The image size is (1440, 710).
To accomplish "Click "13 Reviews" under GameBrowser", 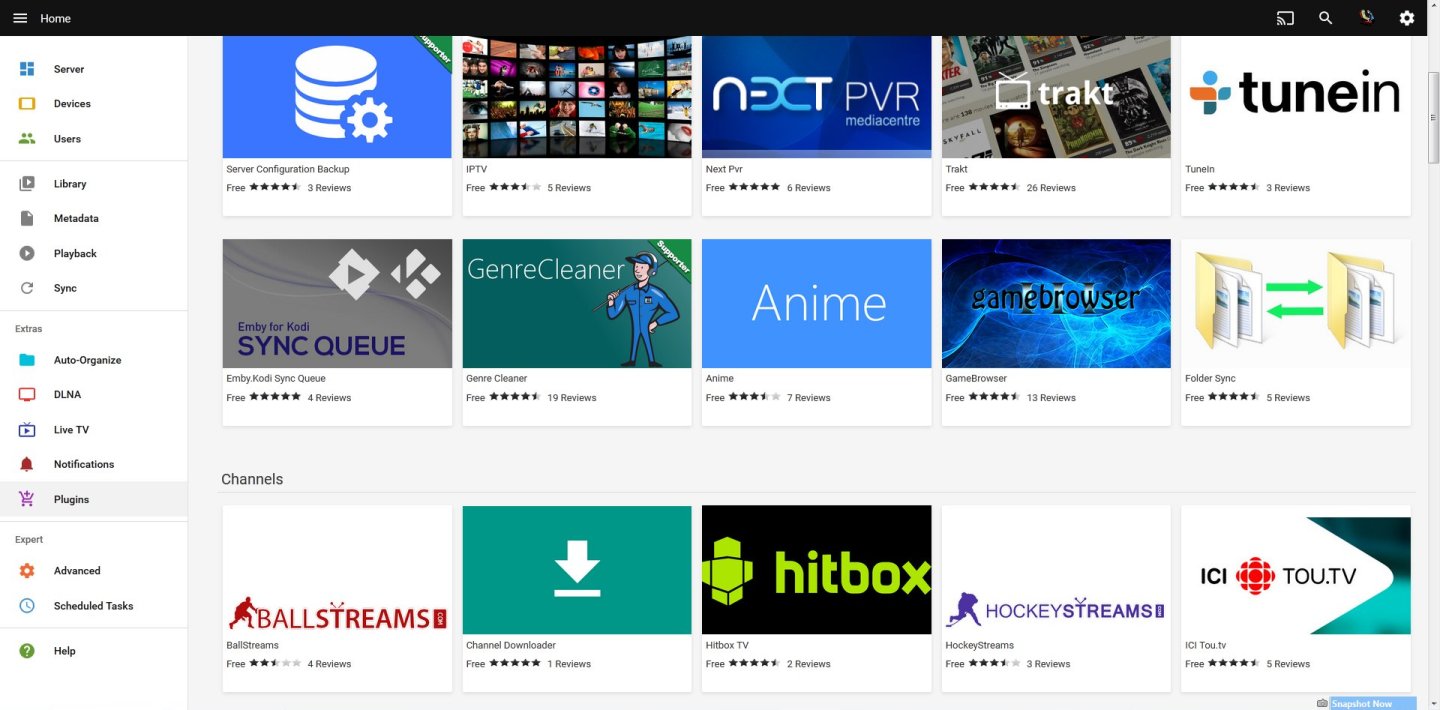I will tap(1051, 398).
